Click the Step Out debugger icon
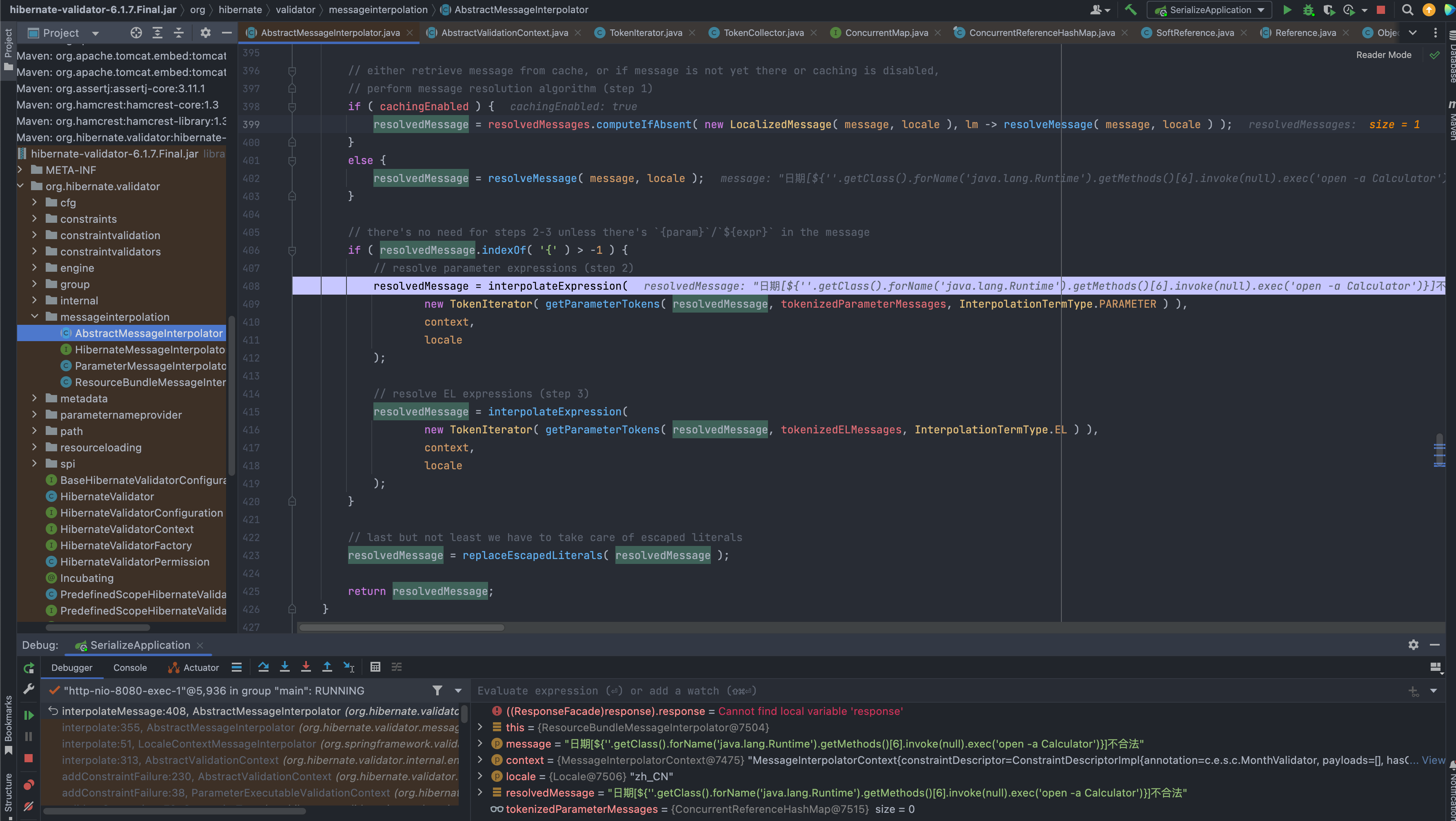This screenshot has height=821, width=1456. click(327, 667)
